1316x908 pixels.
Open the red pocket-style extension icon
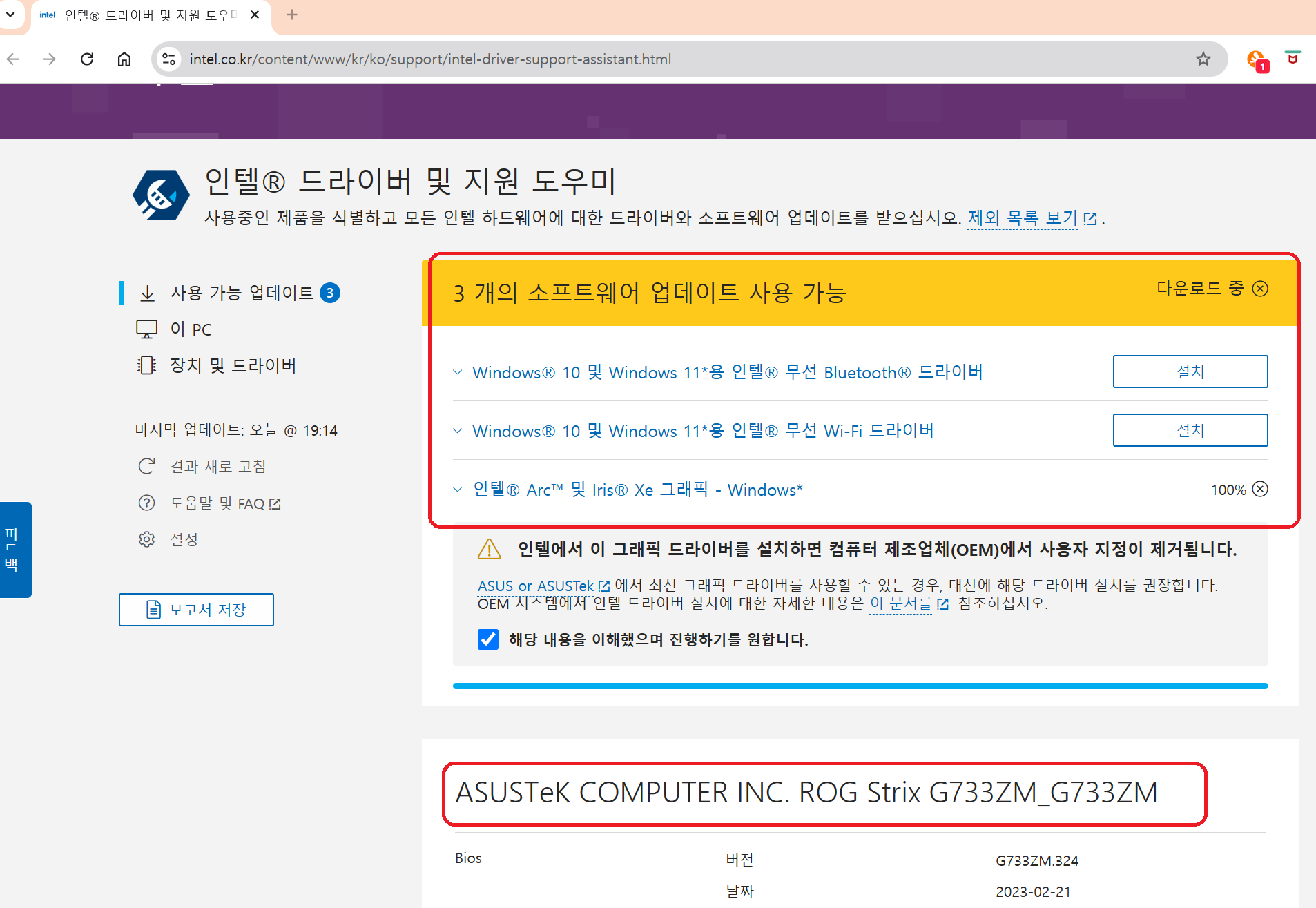coord(1293,59)
